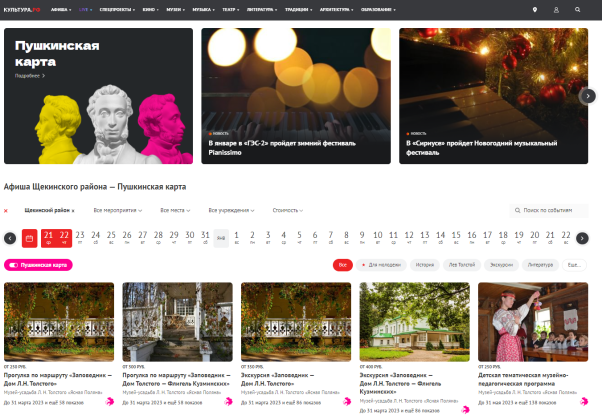The height and width of the screenshot is (415, 602).
Task: Click the search magnifier icon in header
Action: pyautogui.click(x=577, y=10)
